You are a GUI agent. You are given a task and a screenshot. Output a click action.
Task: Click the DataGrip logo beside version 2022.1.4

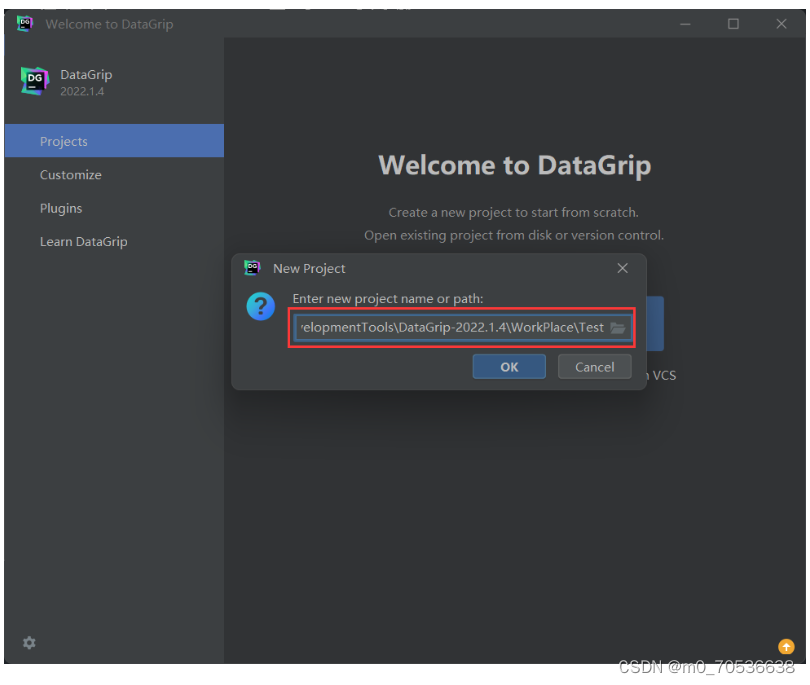point(35,81)
